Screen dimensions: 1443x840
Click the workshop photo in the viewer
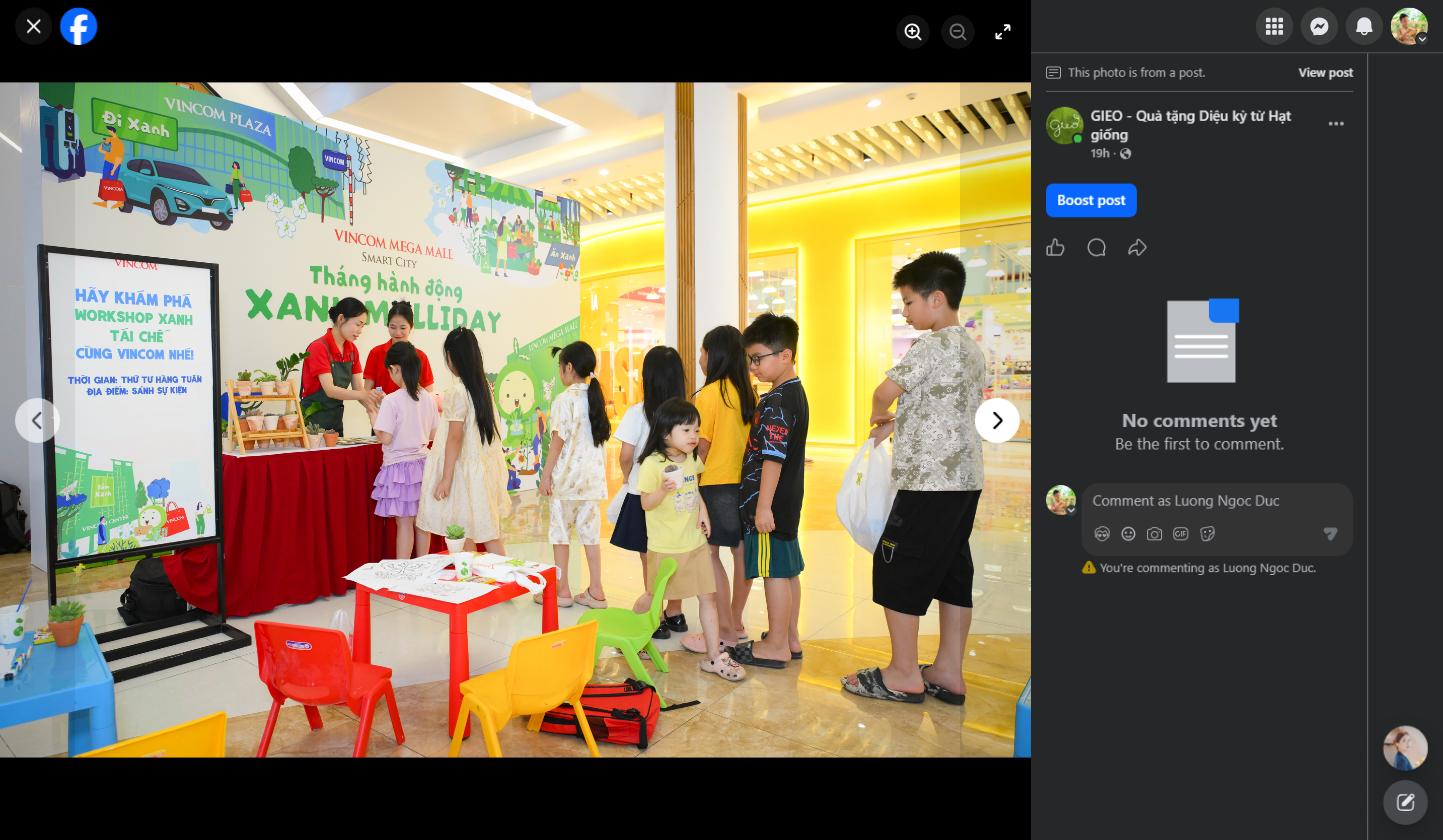pyautogui.click(x=515, y=420)
